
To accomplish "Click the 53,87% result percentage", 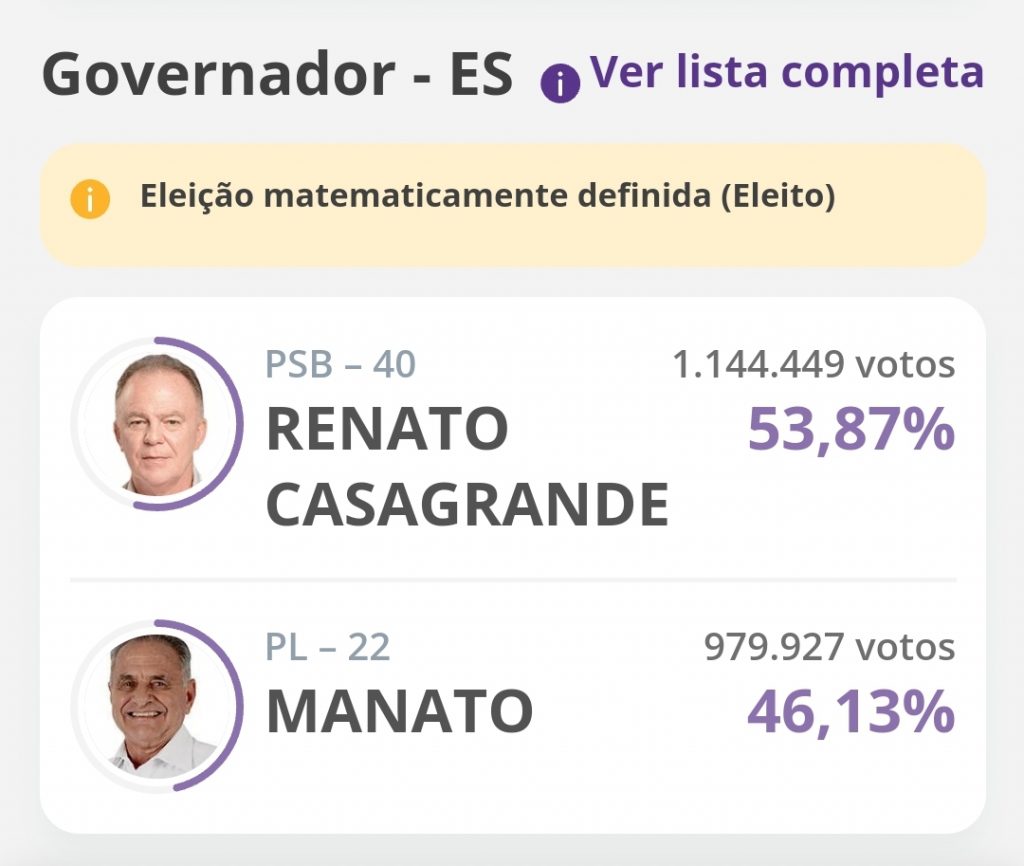I will pos(852,430).
